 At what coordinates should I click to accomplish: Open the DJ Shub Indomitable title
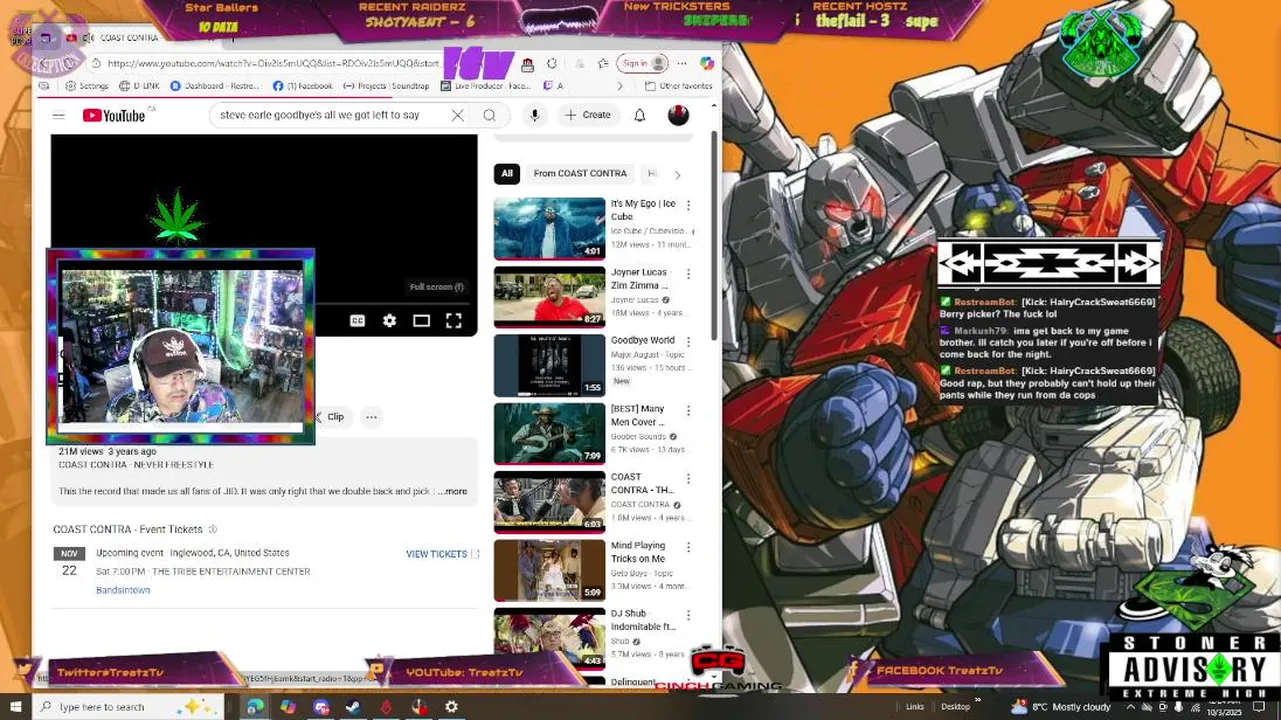[x=643, y=620]
